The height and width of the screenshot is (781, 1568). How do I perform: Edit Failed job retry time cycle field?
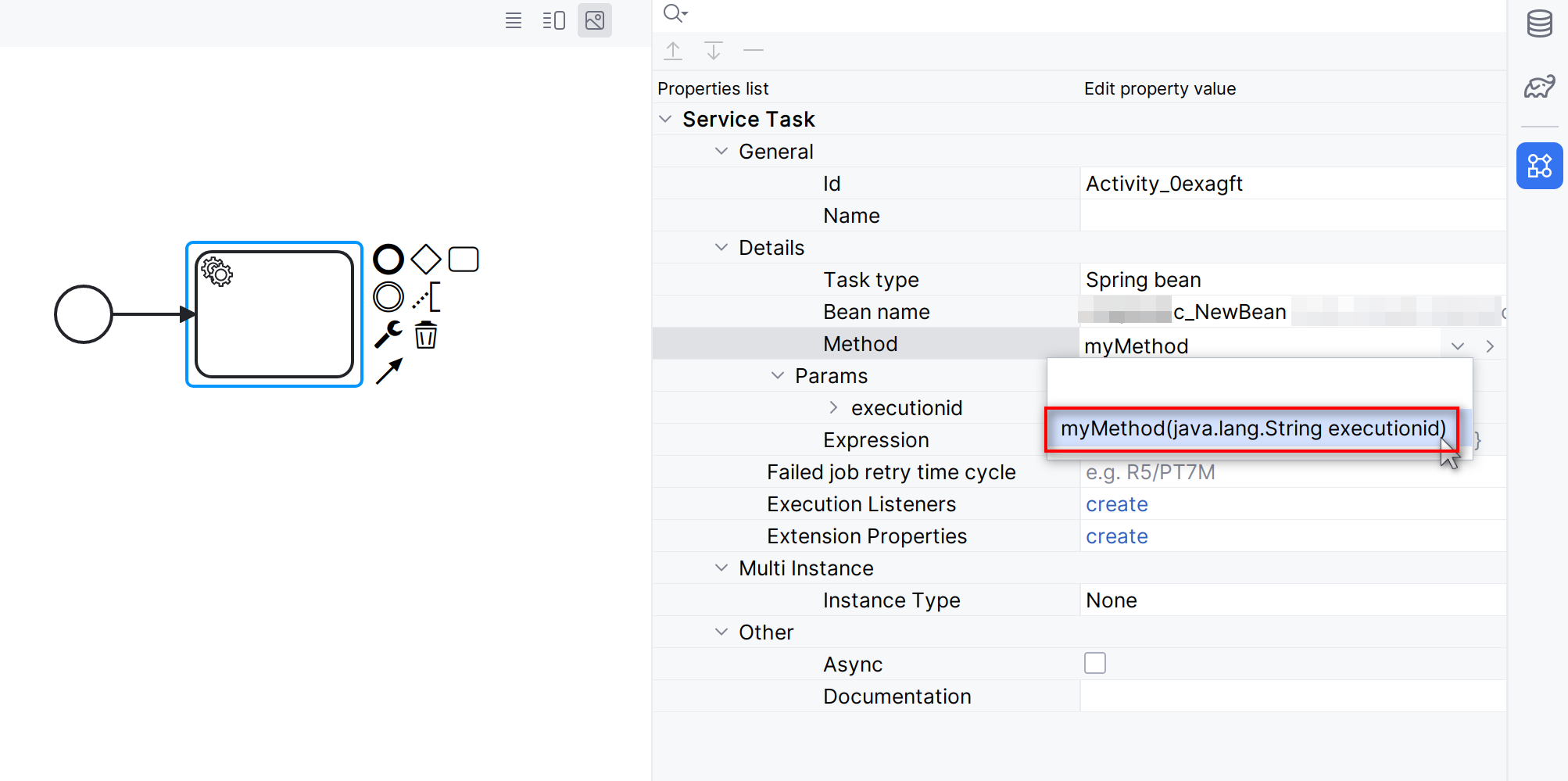coord(1293,472)
